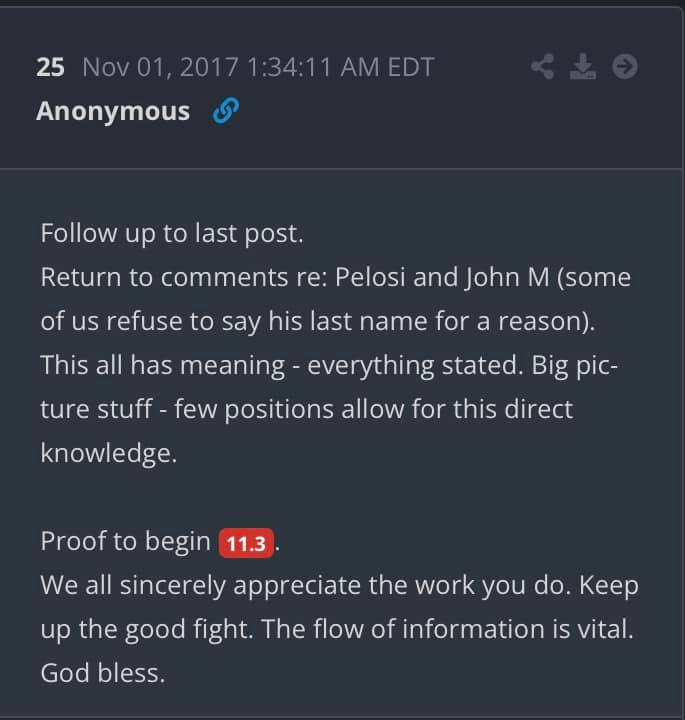
Task: Download this post using the download icon
Action: coord(582,67)
